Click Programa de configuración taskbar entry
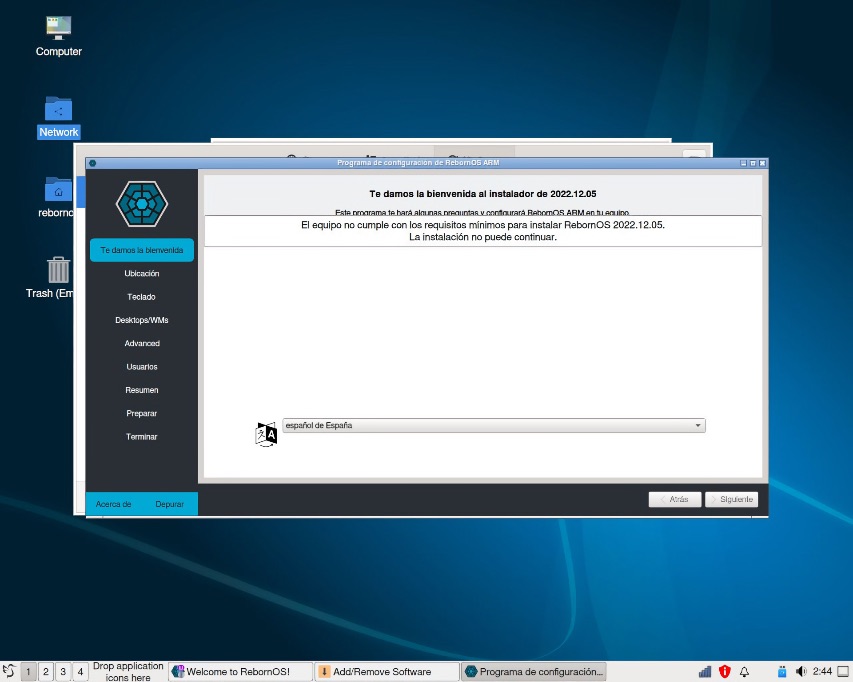Image resolution: width=853 pixels, height=682 pixels. pos(534,672)
